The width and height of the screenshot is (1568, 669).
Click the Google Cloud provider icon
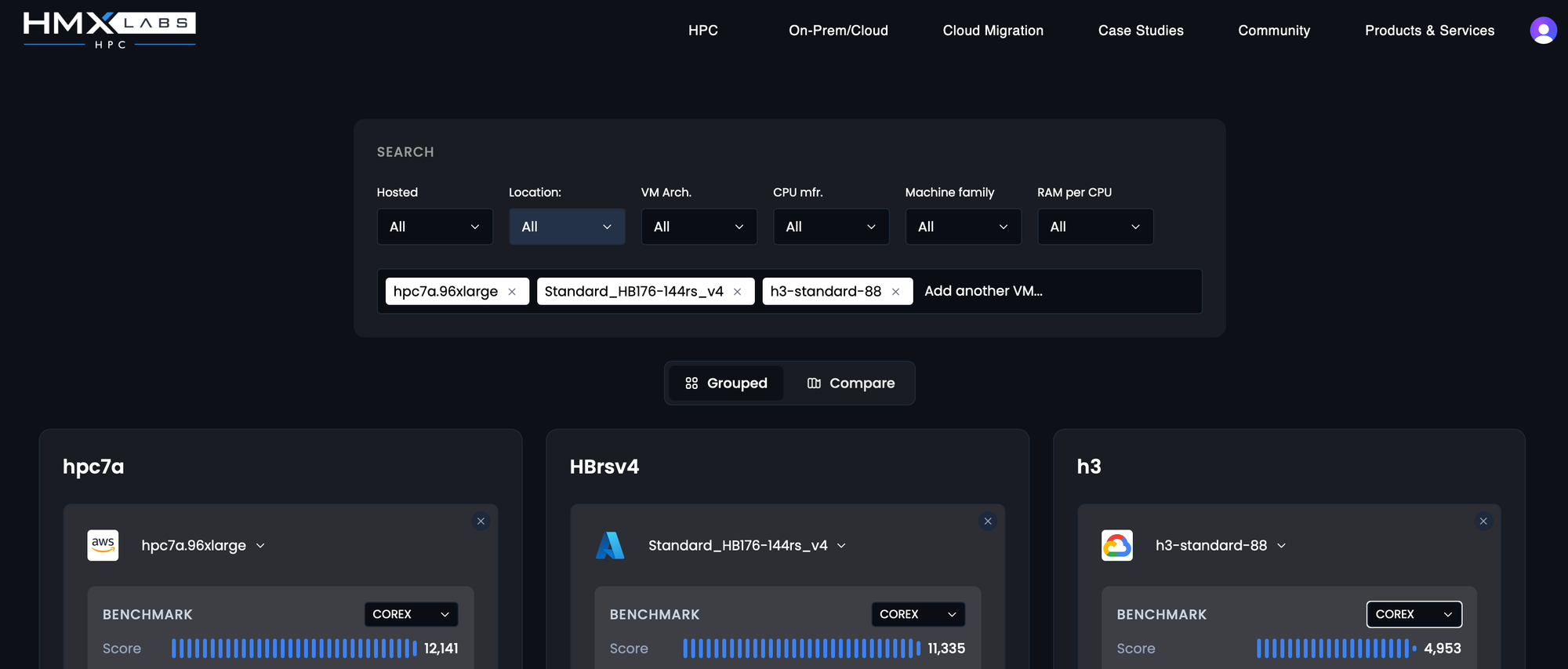click(x=1116, y=545)
